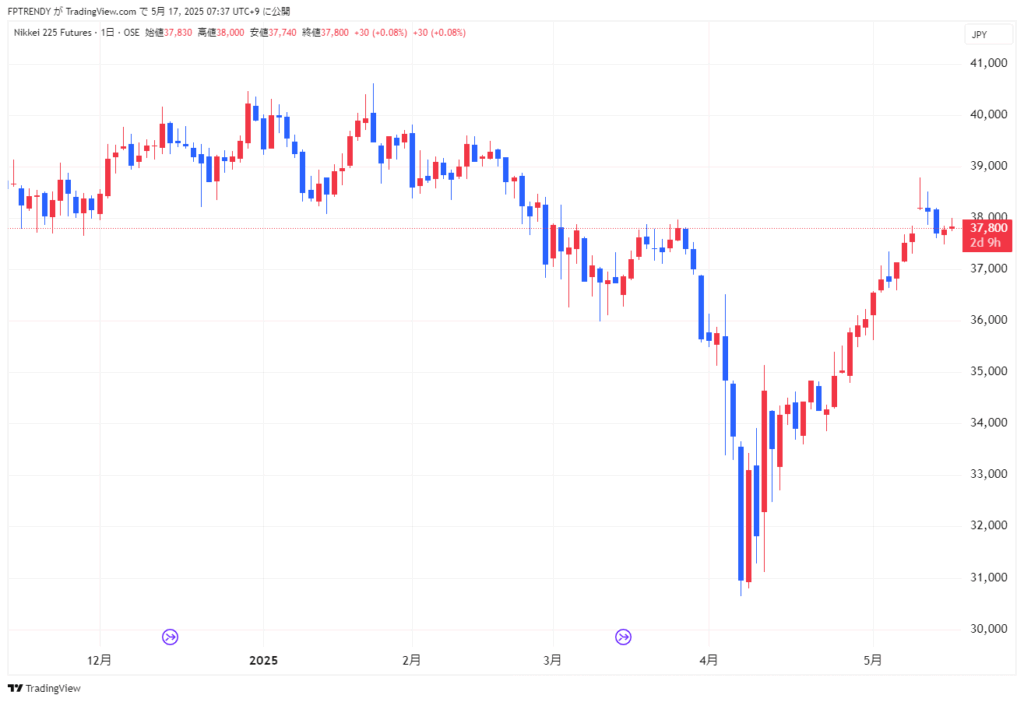Screen dimensions: 1024x702
Task: Click the purple contract-rollover marker near December
Action: [x=170, y=636]
